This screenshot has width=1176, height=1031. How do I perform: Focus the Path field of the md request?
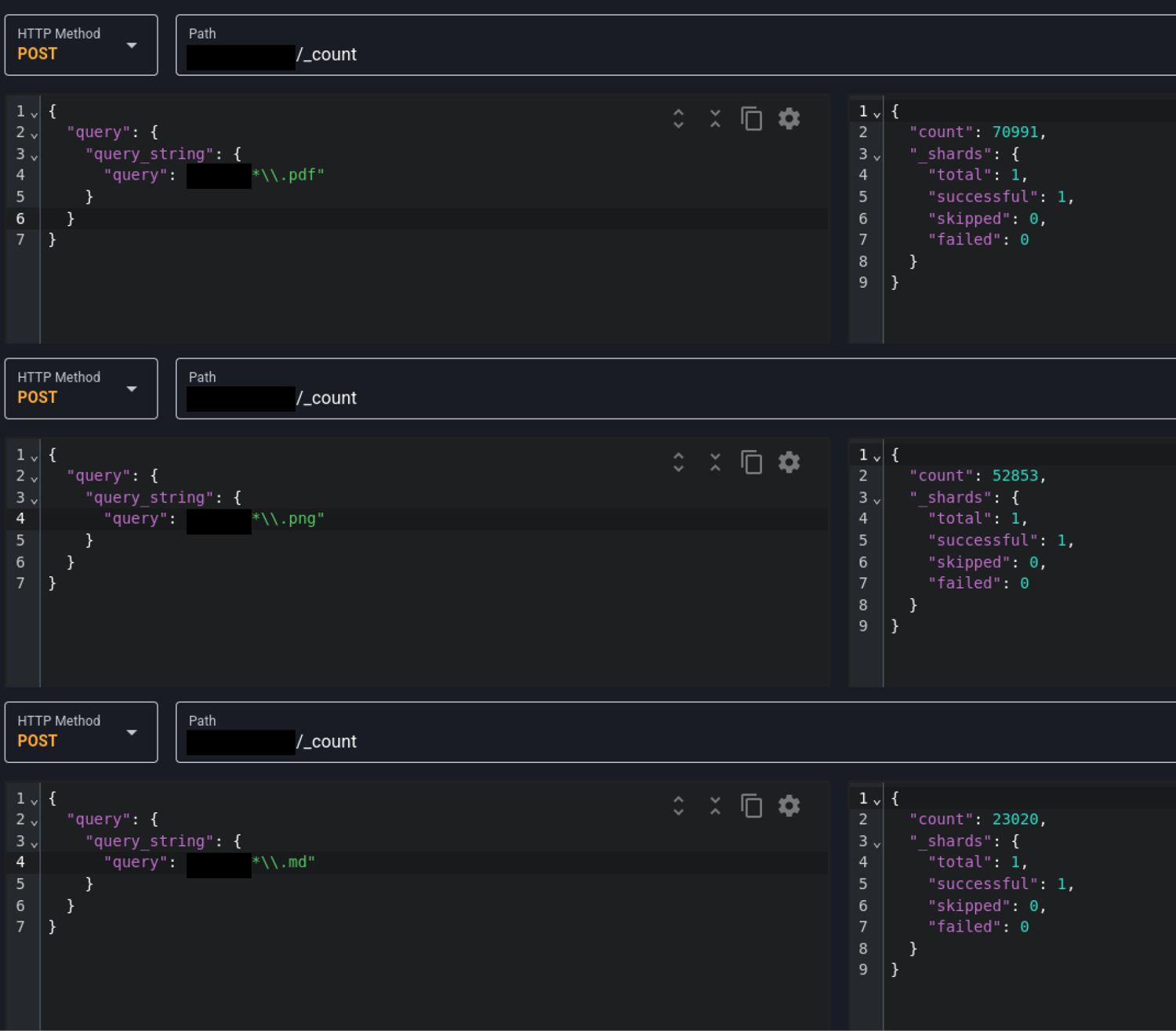tap(676, 732)
